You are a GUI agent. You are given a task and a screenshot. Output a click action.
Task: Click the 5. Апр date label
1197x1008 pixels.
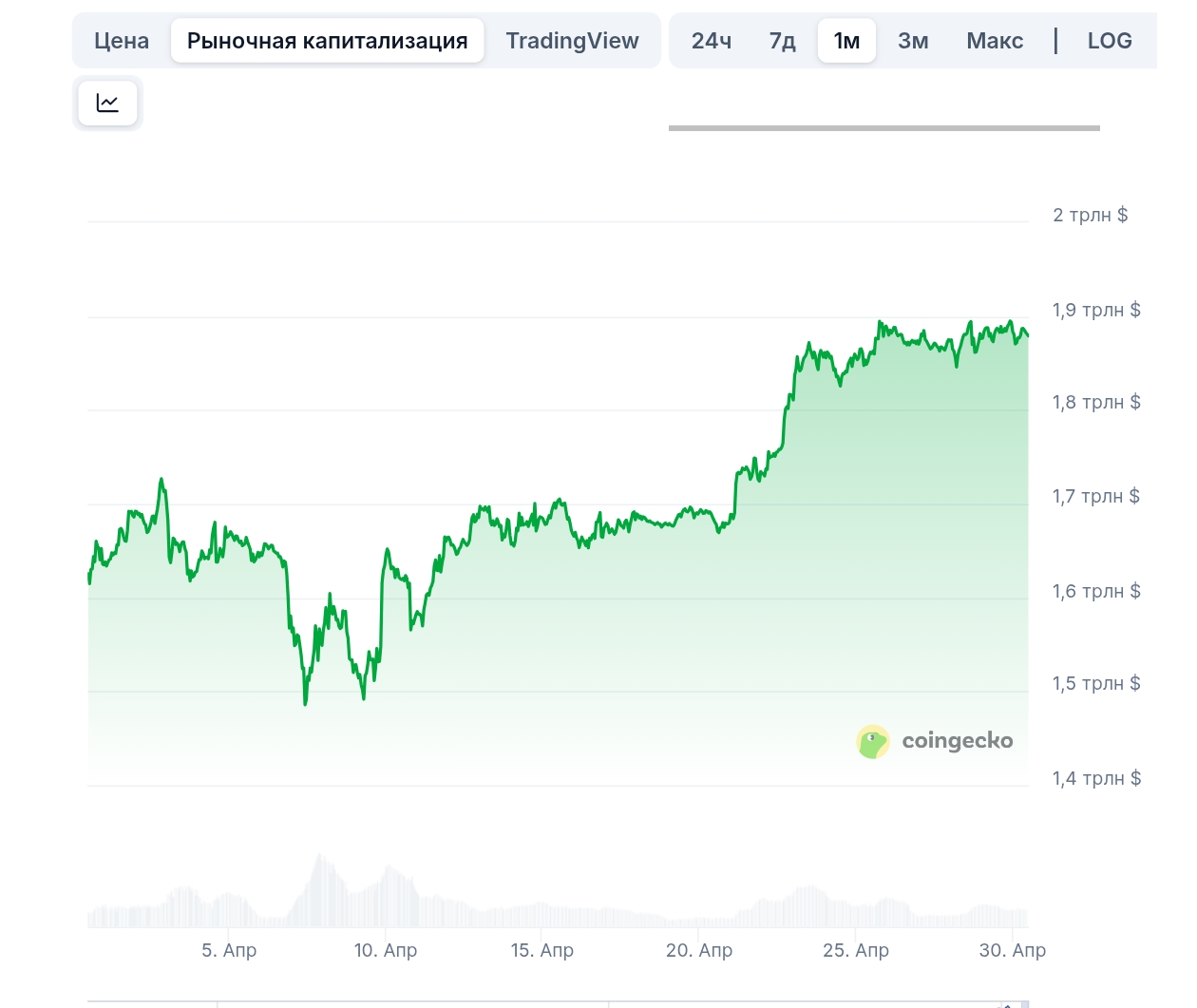[229, 950]
